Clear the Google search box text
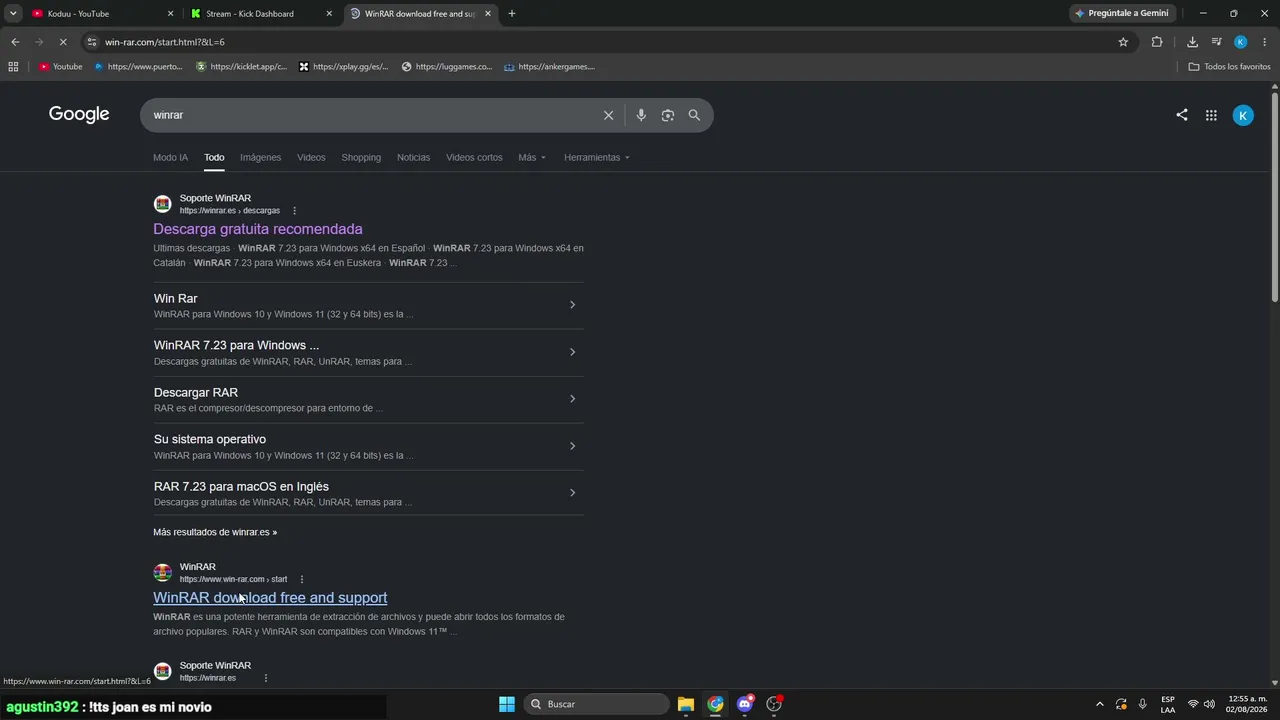The image size is (1280, 720). click(x=608, y=115)
